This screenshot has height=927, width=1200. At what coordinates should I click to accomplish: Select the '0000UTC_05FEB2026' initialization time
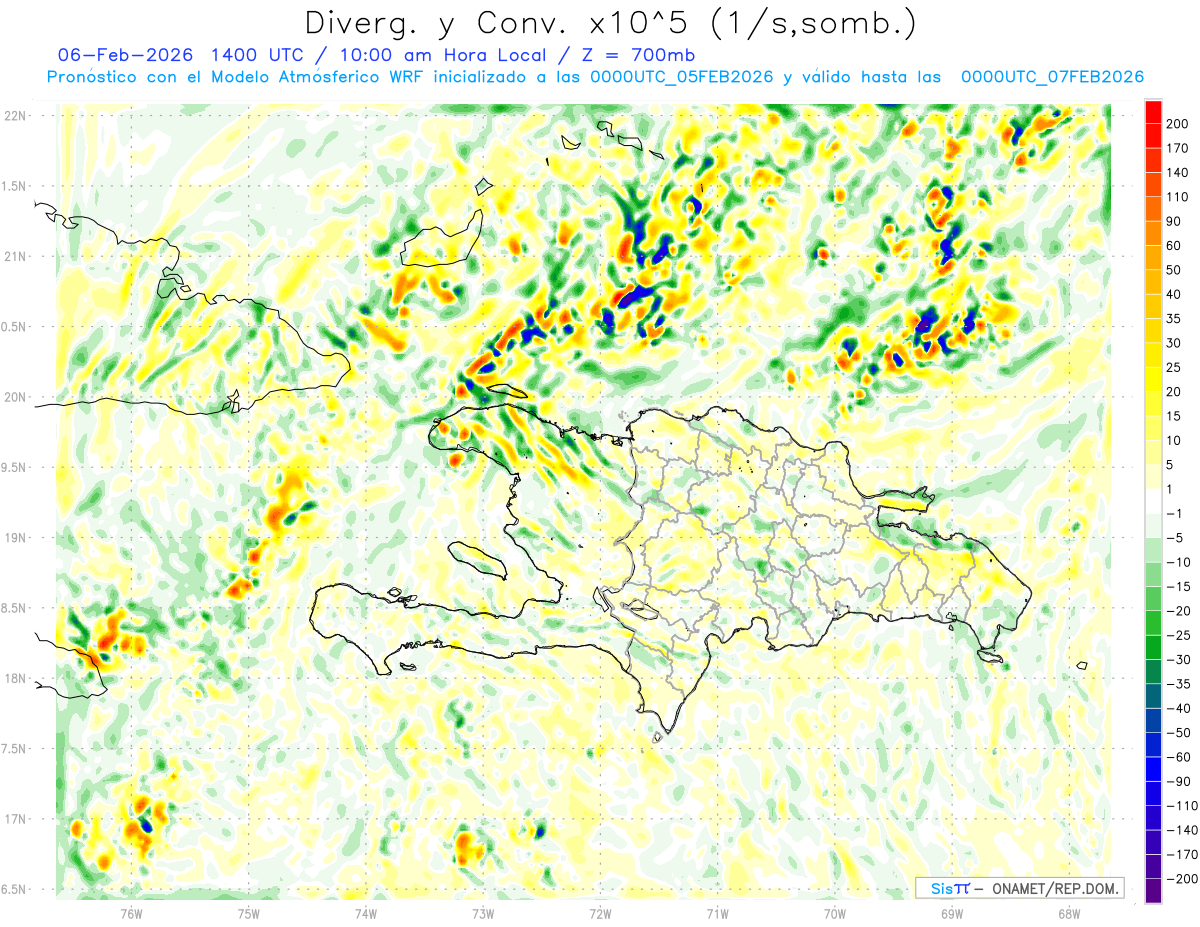682,77
